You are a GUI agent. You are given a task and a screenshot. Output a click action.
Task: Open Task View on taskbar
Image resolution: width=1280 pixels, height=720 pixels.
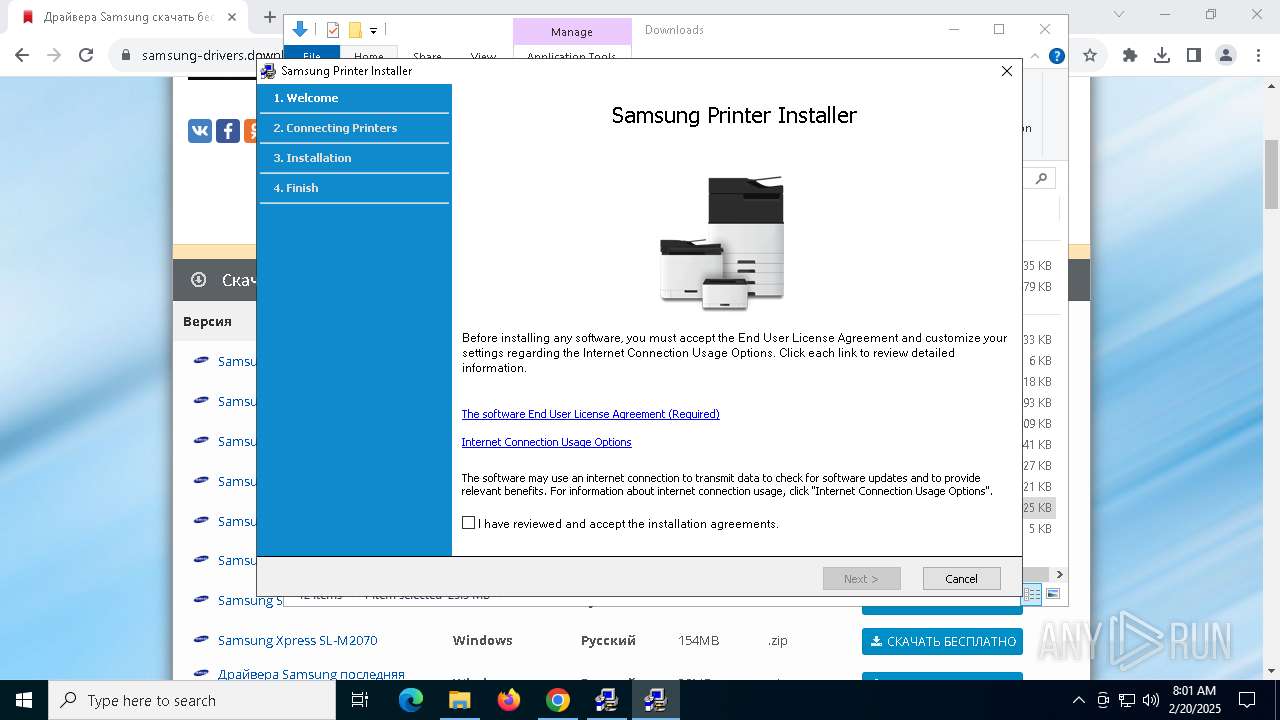point(360,700)
